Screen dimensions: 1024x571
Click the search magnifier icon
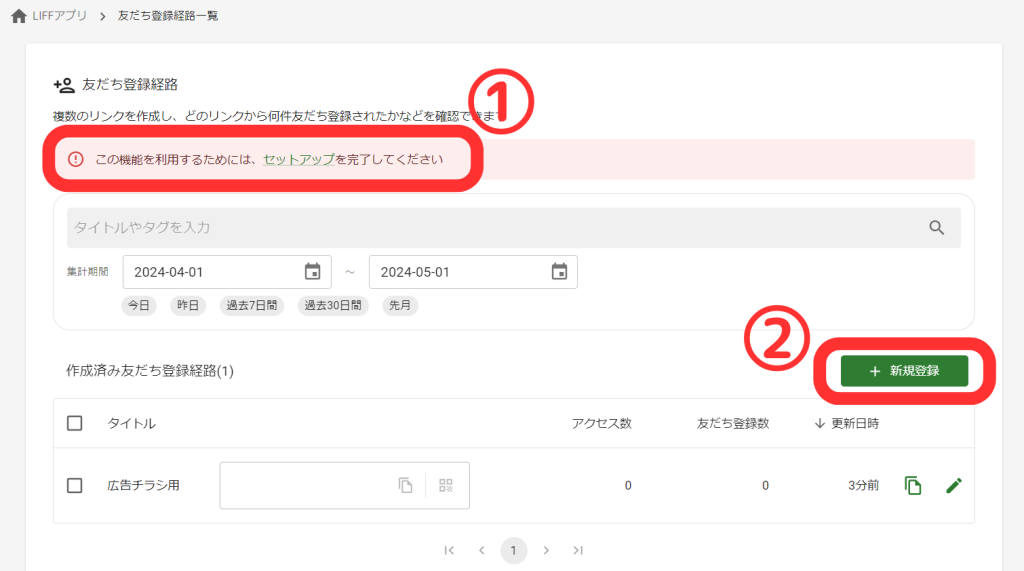tap(936, 228)
